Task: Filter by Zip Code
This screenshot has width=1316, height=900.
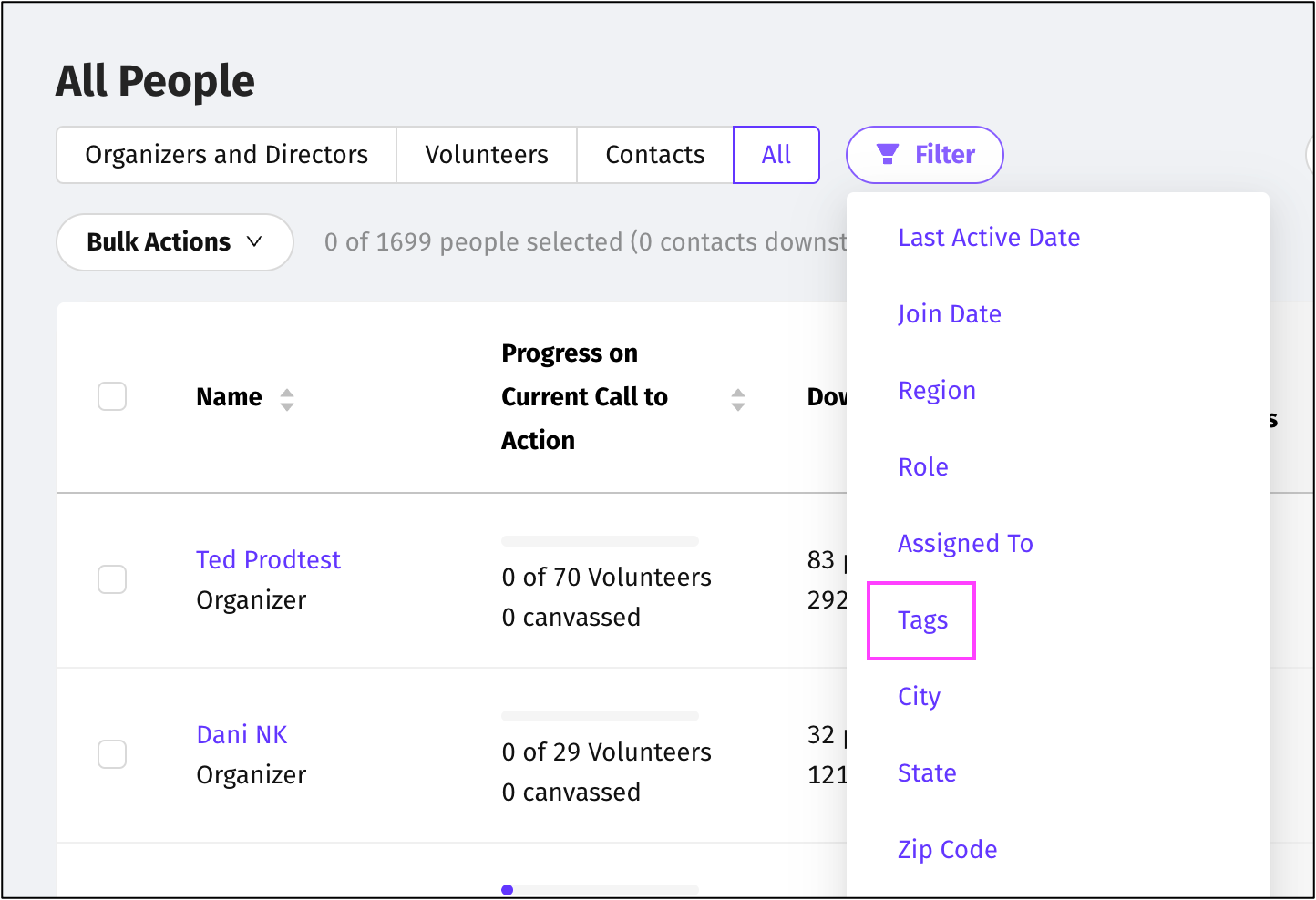Action: (x=947, y=850)
